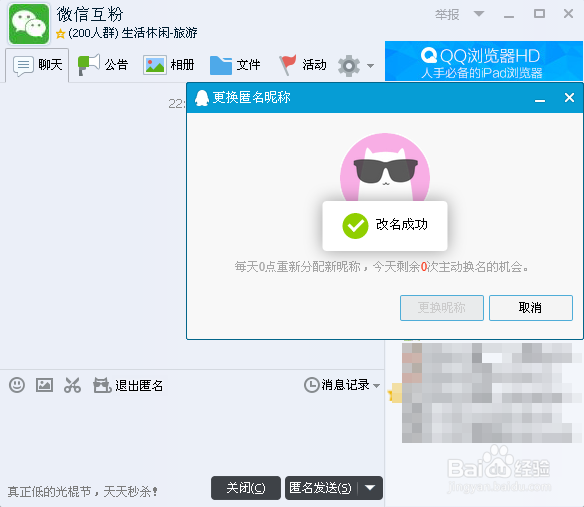Open the emoji smiley picker
The height and width of the screenshot is (507, 584).
(17, 385)
